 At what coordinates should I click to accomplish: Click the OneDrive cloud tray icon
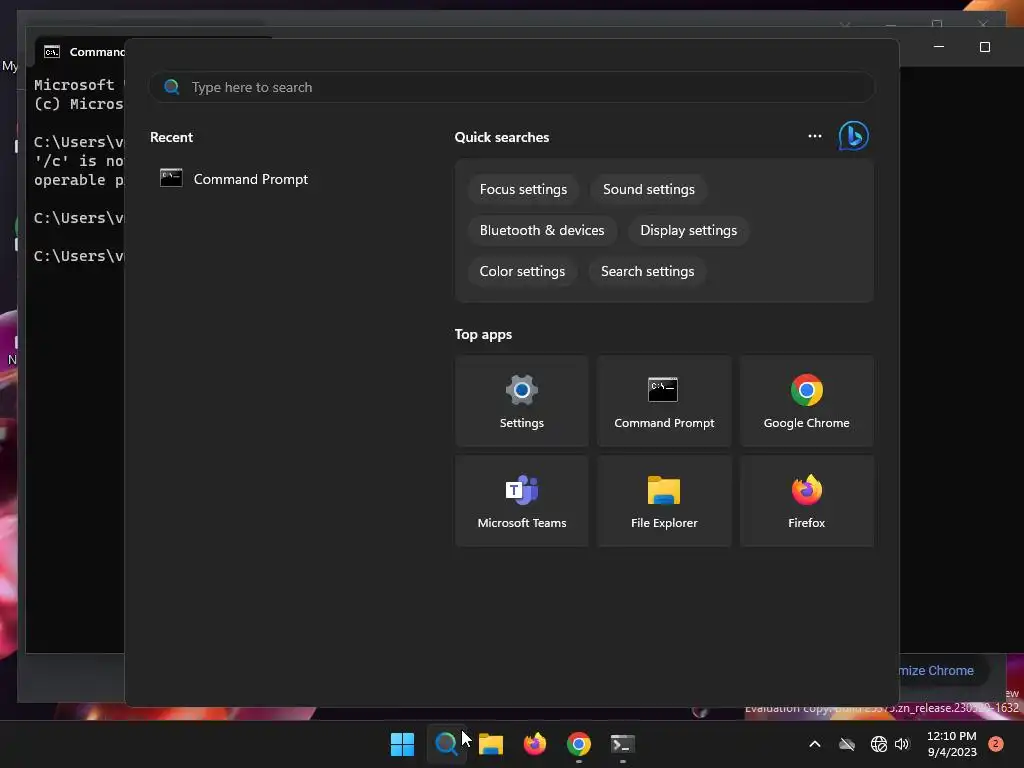pyautogui.click(x=847, y=744)
